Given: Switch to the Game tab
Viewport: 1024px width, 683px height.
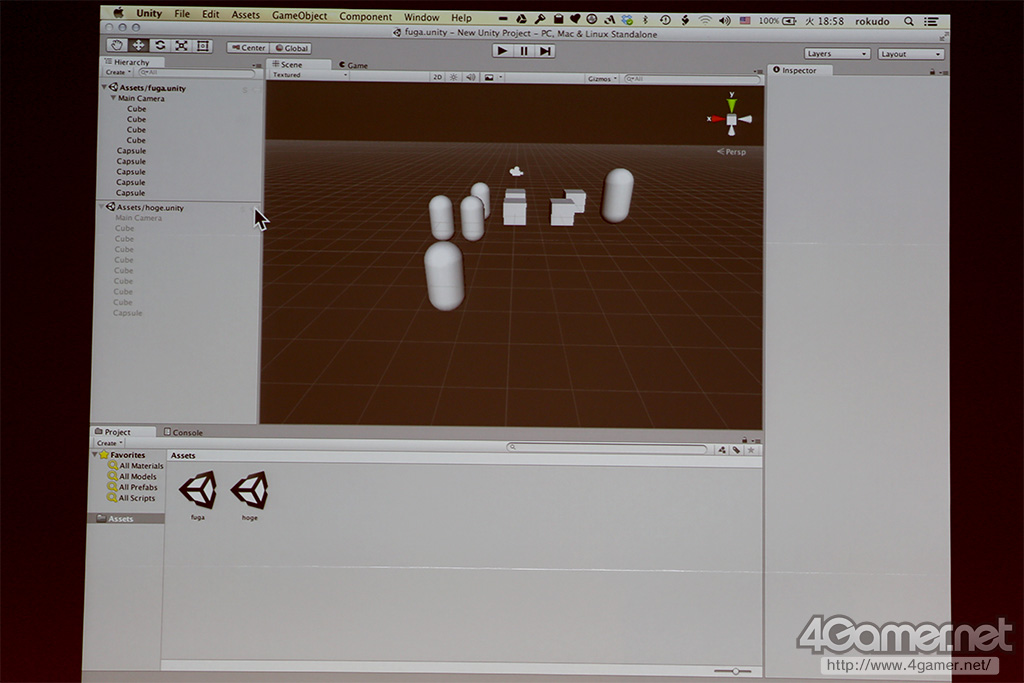Looking at the screenshot, I should [x=353, y=65].
